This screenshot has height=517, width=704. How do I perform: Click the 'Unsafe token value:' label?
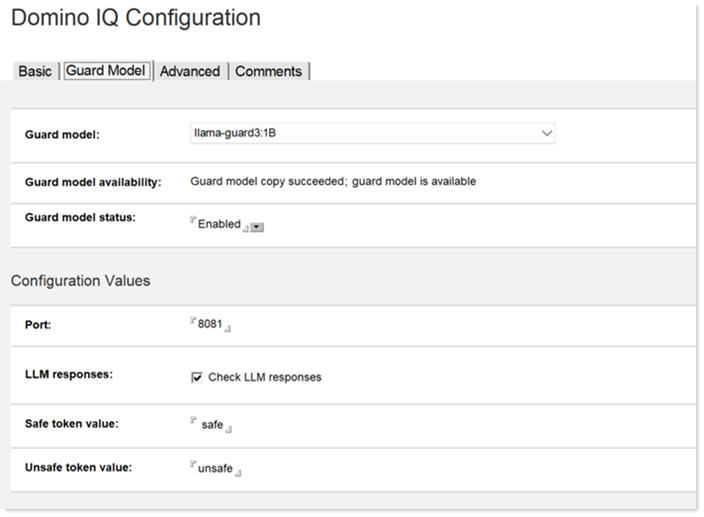pos(78,467)
